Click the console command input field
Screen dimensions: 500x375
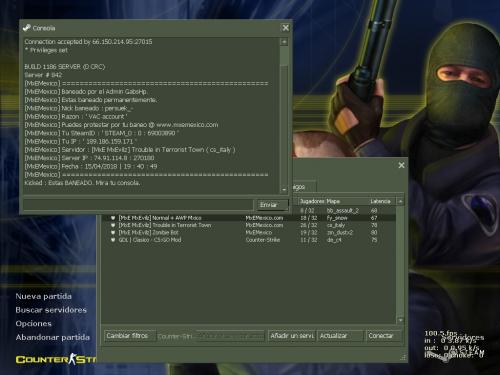[138, 205]
